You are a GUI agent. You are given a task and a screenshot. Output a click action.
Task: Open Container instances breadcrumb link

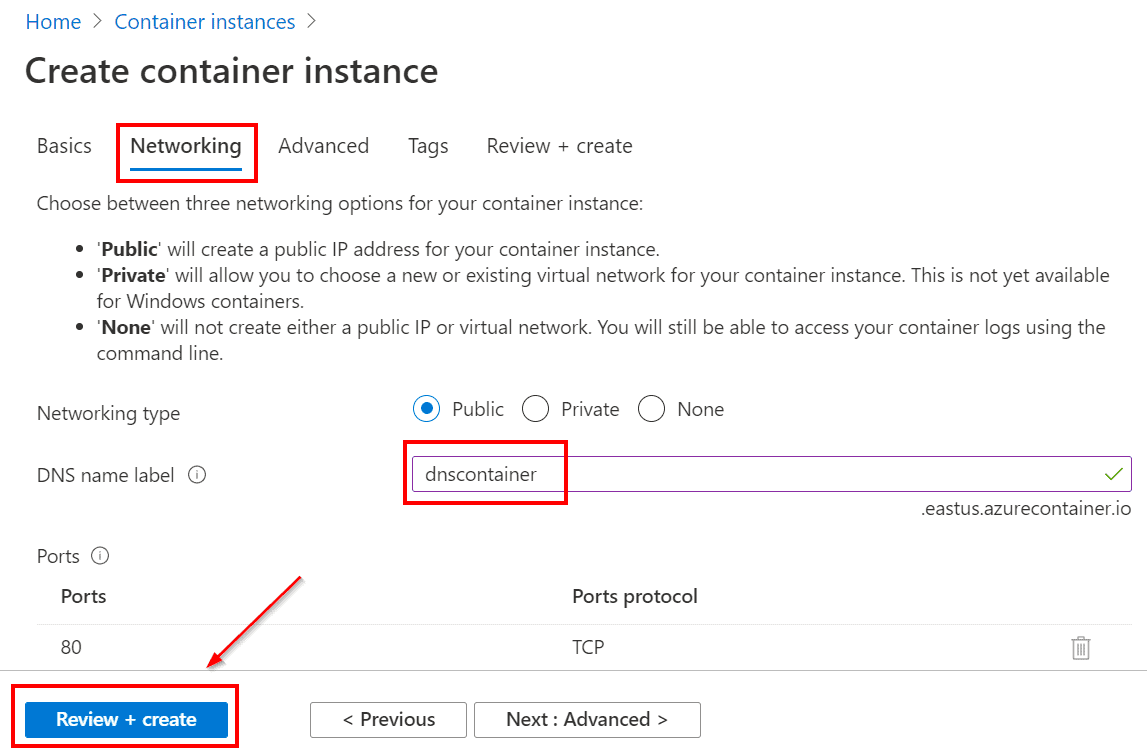(x=204, y=21)
